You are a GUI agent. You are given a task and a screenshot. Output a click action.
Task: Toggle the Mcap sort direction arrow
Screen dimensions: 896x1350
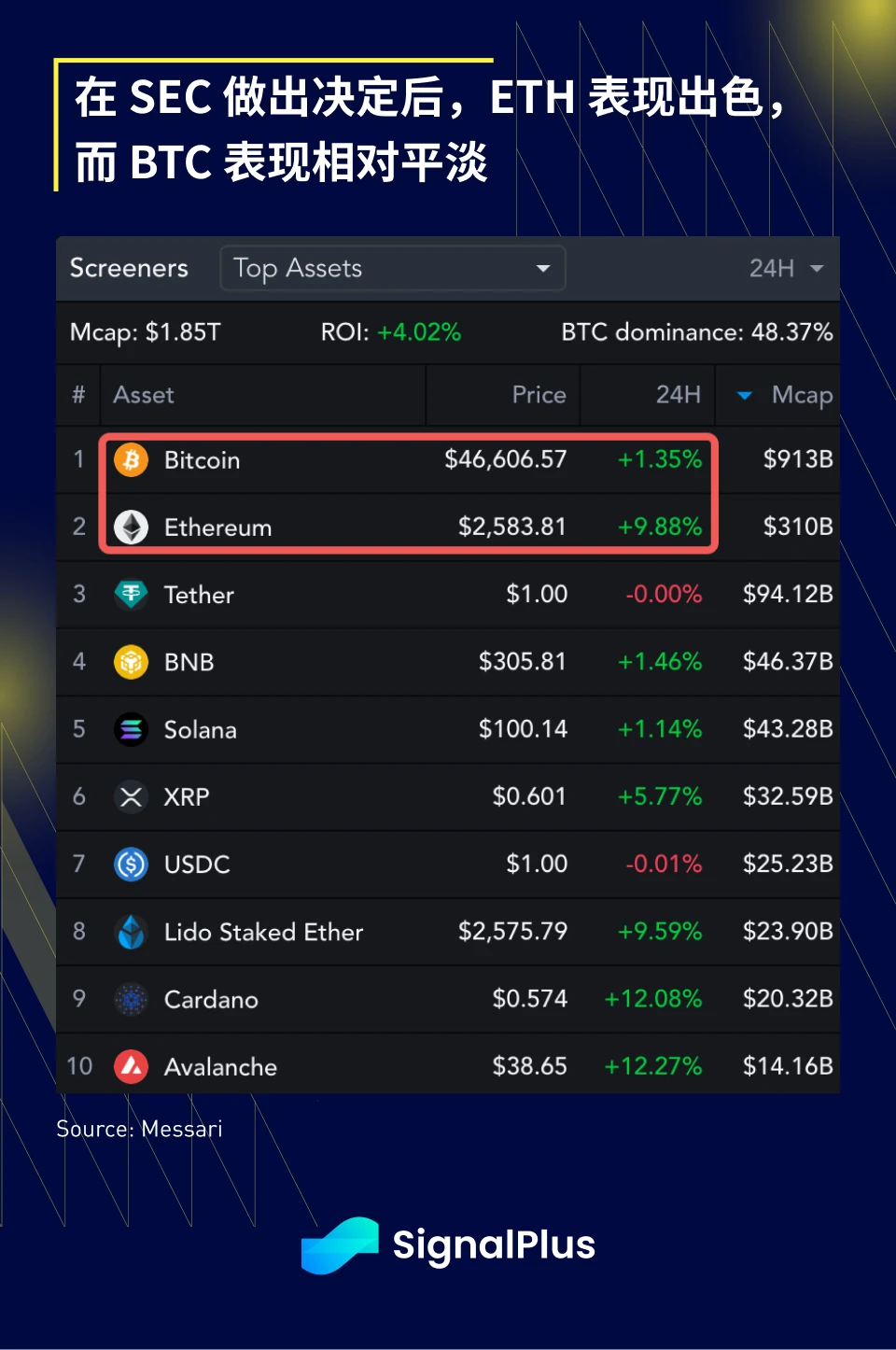(744, 395)
